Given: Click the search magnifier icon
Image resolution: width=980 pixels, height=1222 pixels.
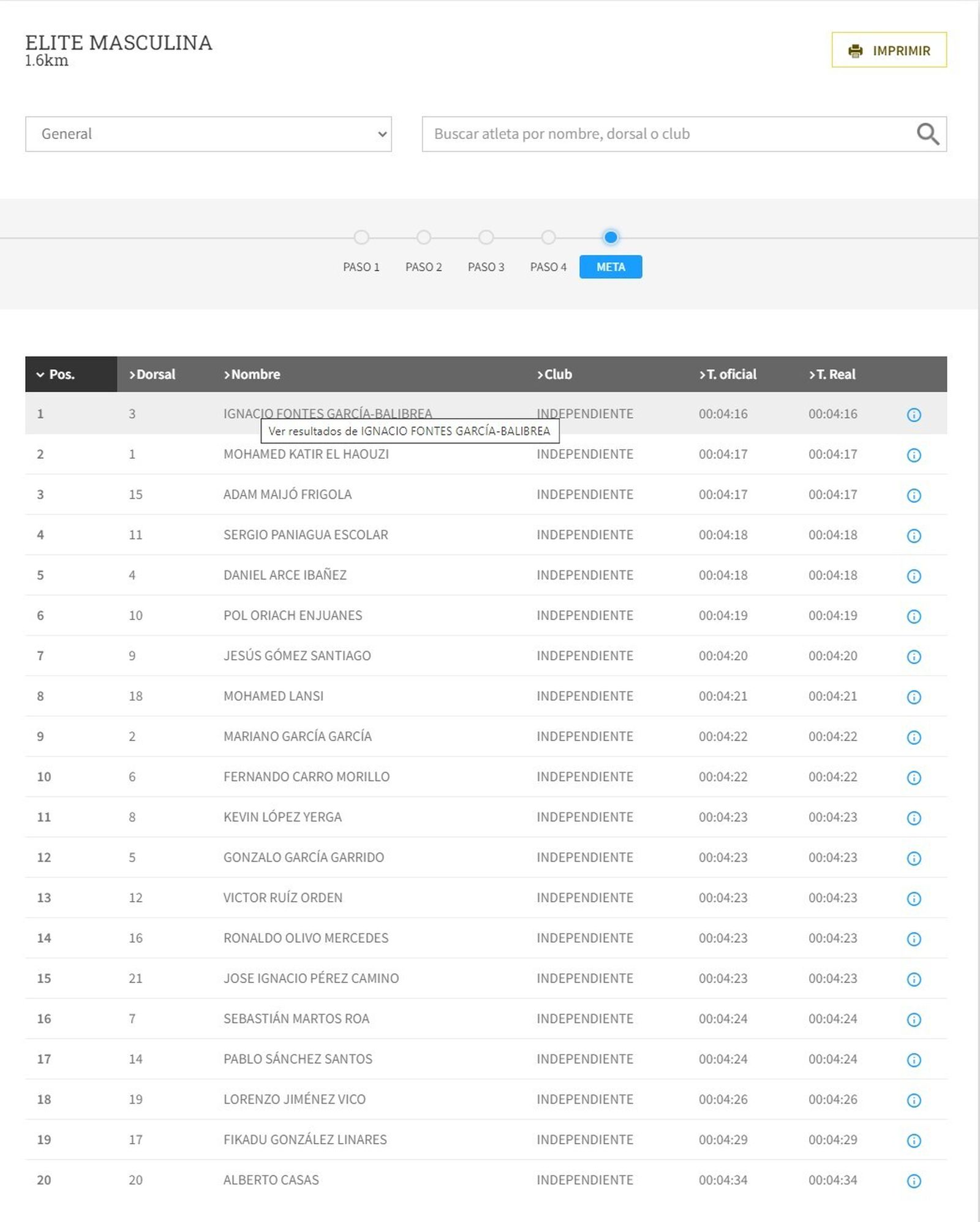Looking at the screenshot, I should tap(927, 134).
